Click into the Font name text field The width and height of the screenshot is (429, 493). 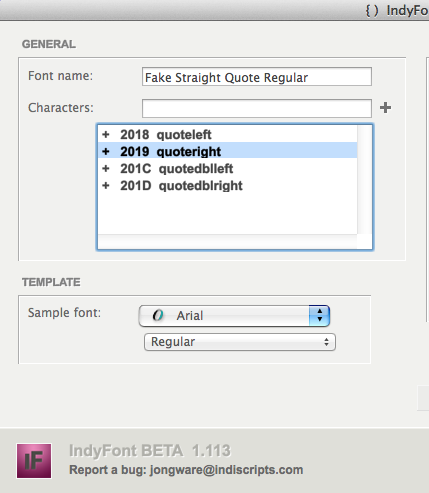coord(257,77)
